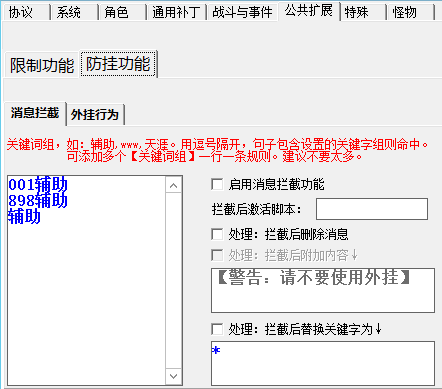Open the 系统 tab

point(74,12)
